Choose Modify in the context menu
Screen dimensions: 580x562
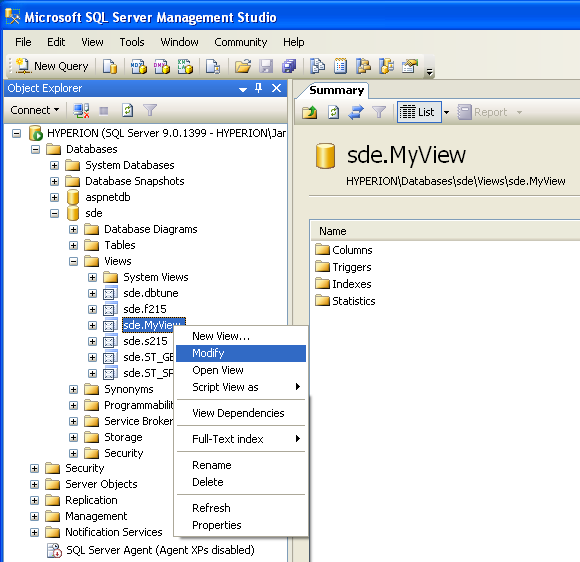(x=241, y=353)
